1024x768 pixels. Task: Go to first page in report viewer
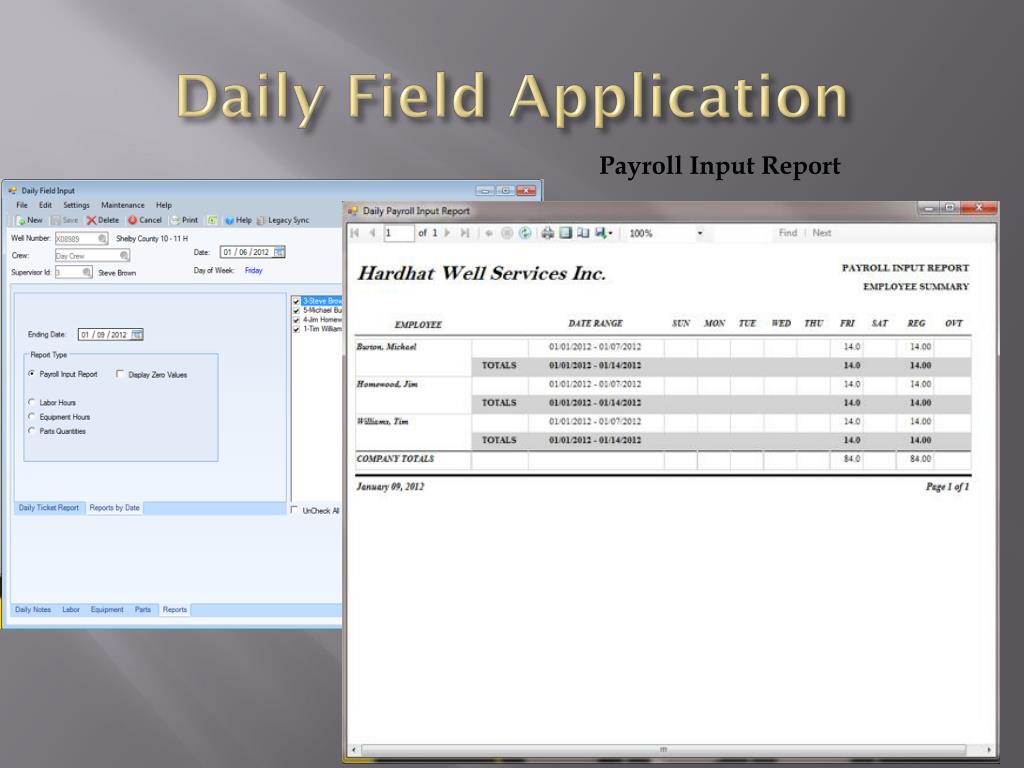pyautogui.click(x=355, y=233)
